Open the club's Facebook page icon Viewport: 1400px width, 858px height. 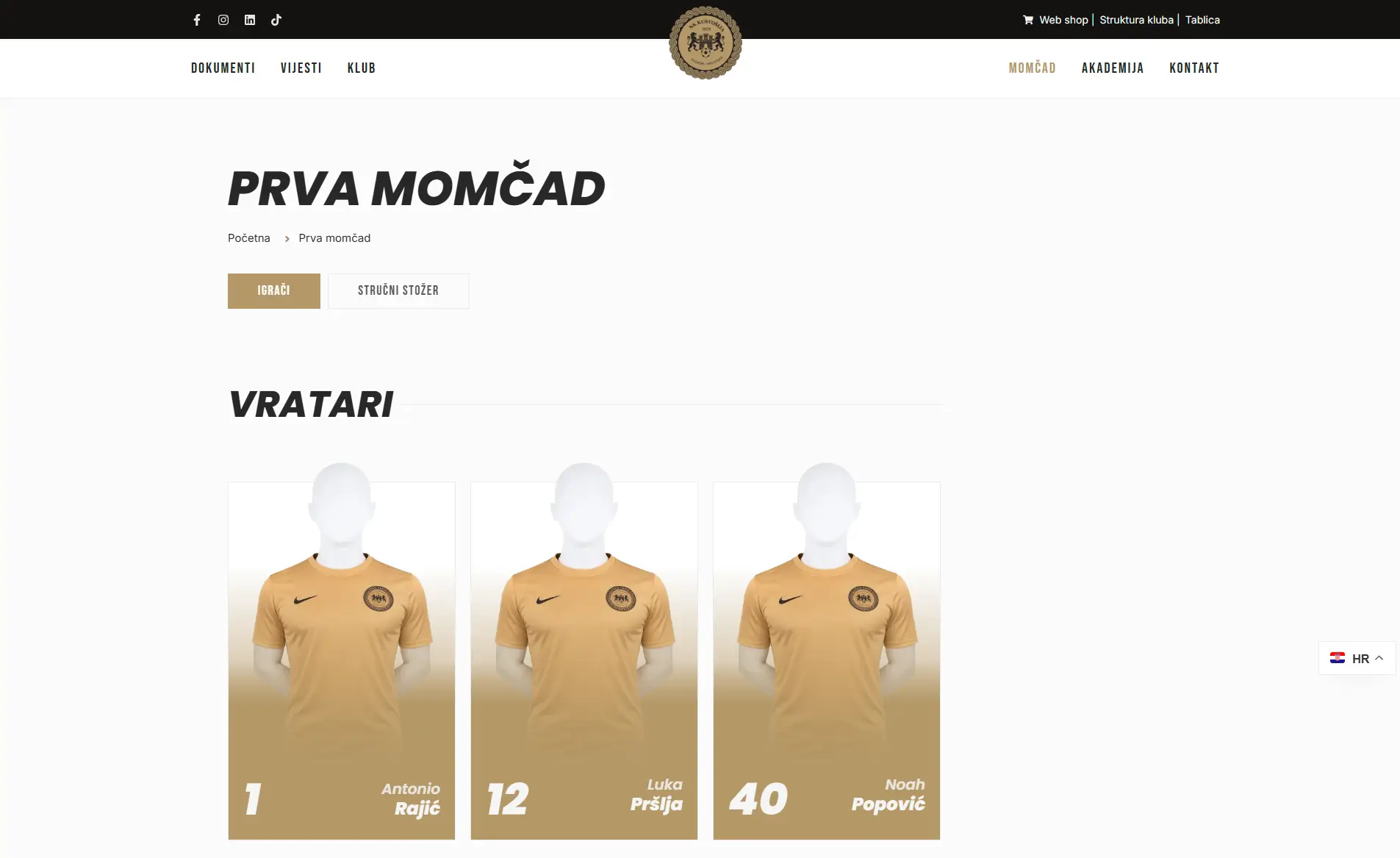click(x=197, y=20)
